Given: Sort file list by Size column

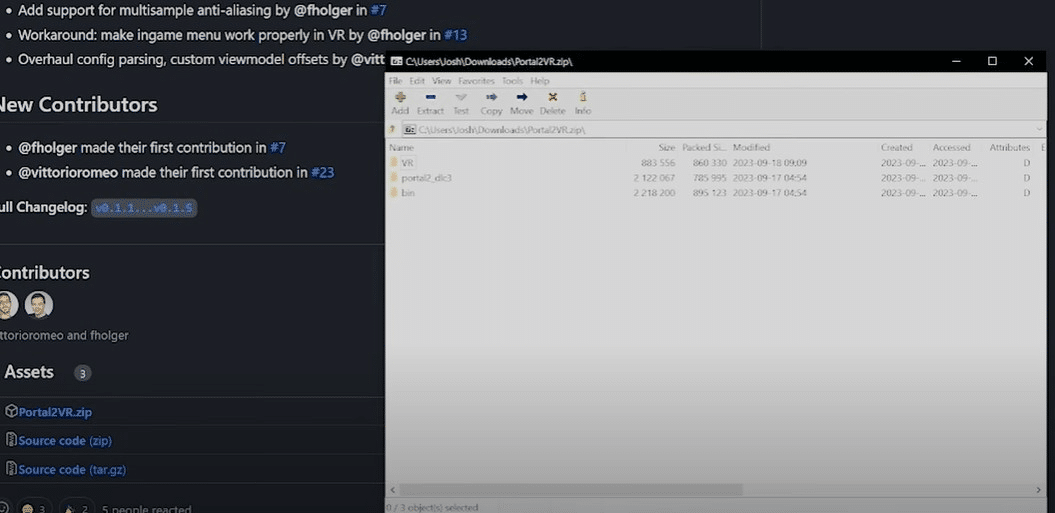Looking at the screenshot, I should 666,147.
